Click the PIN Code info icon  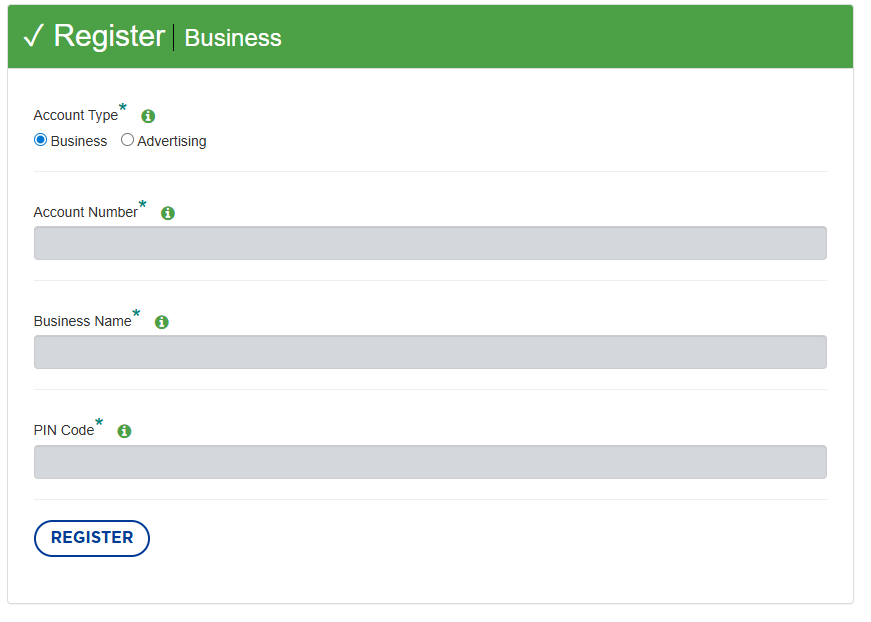click(x=124, y=431)
